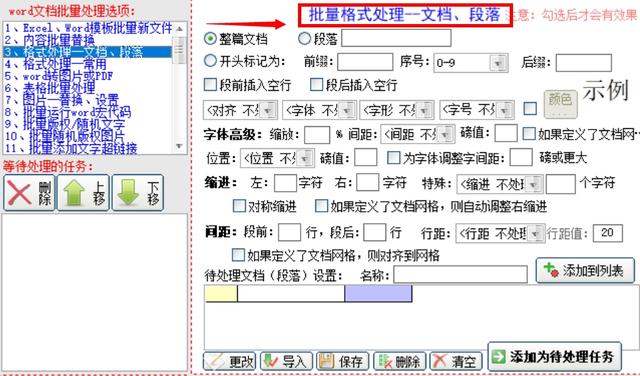Select the 段落 radio option
640x376 pixels.
(x=304, y=39)
